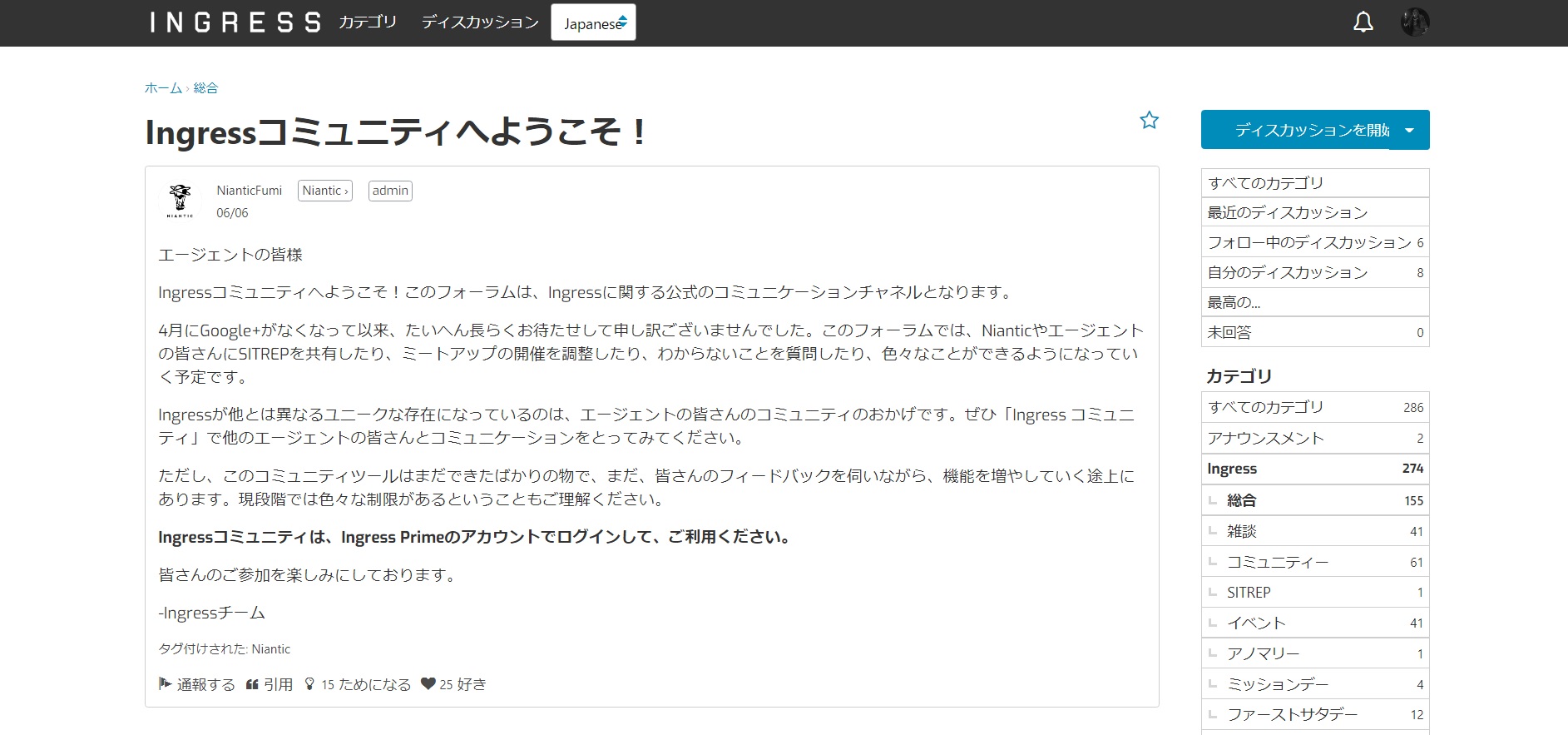Select 最高の... in sidebar

1315,302
